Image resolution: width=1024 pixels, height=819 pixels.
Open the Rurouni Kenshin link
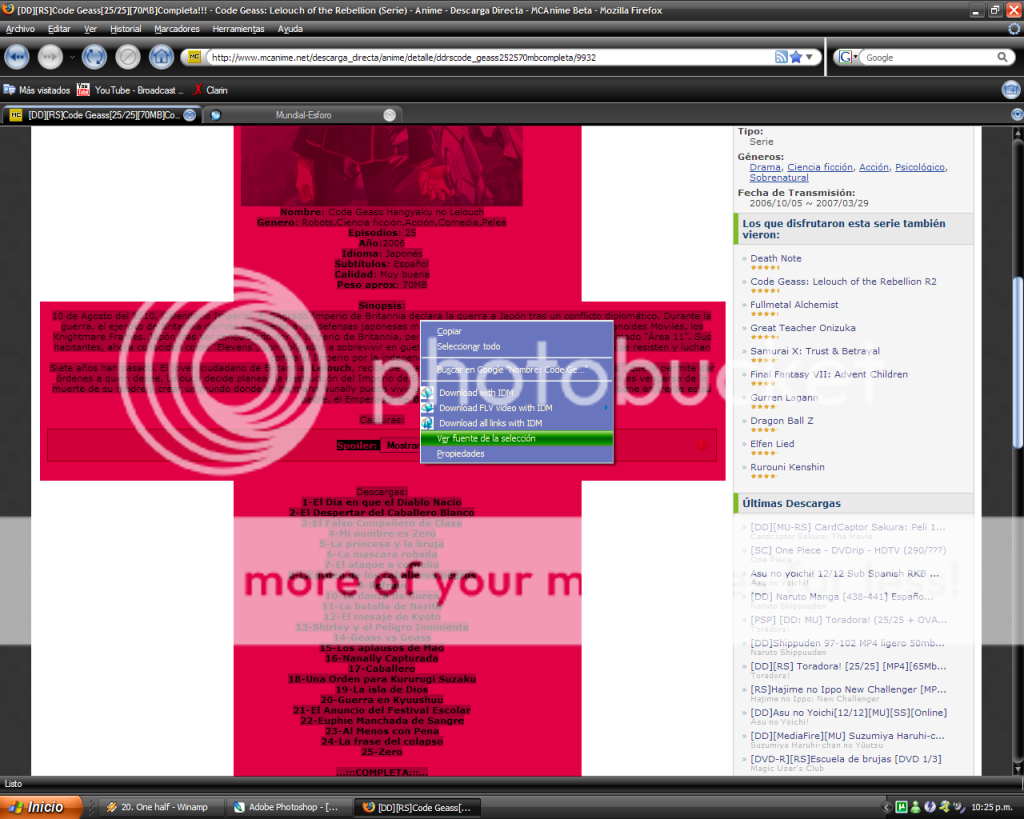click(787, 467)
